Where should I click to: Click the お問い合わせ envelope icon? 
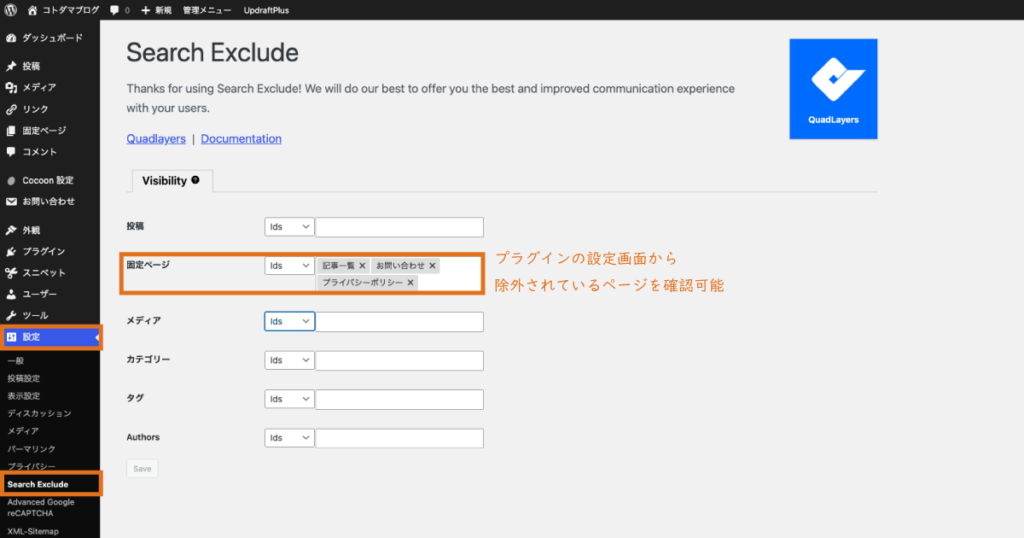pyautogui.click(x=11, y=202)
